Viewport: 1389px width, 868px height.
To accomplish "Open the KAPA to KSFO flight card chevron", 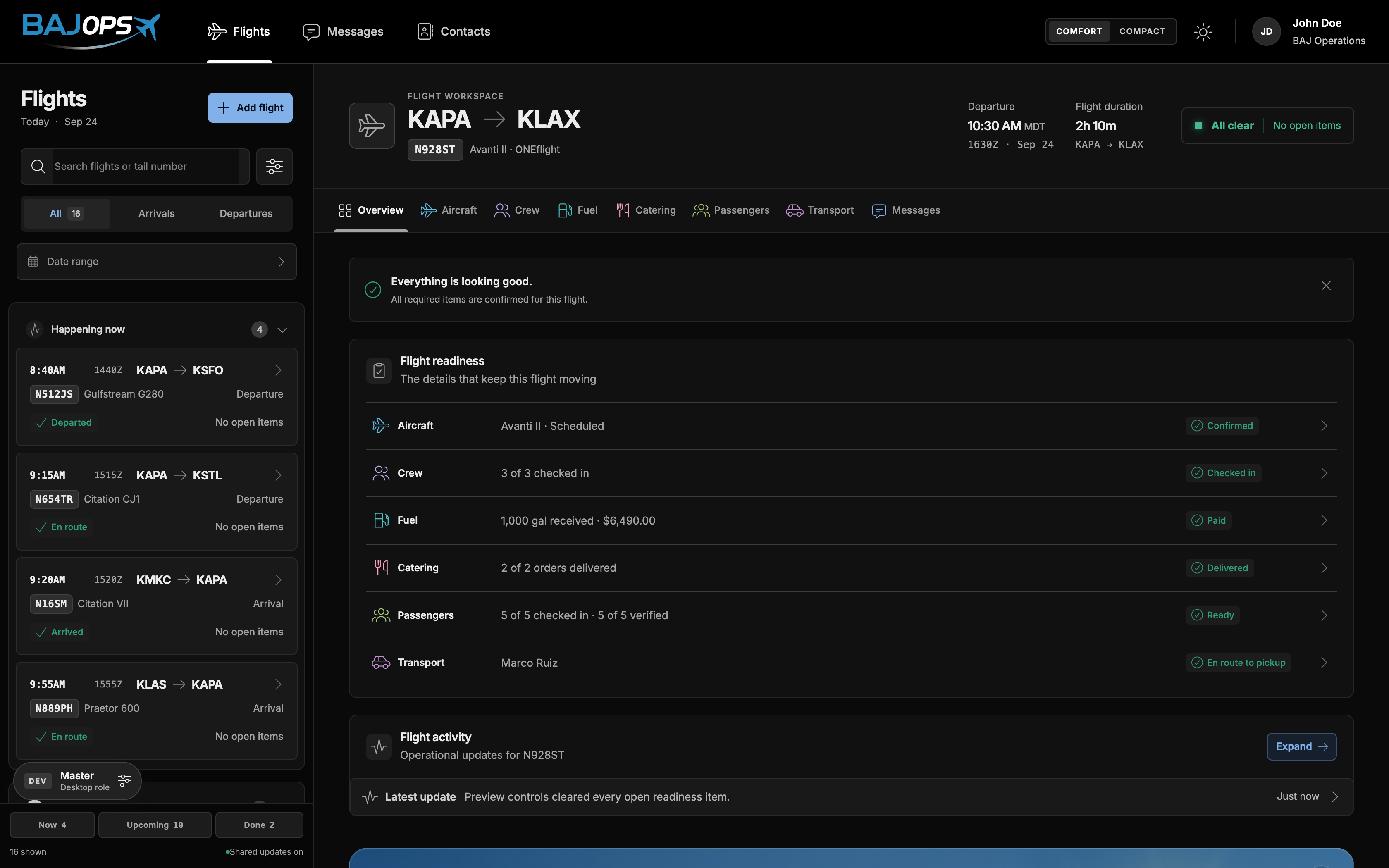I will coord(278,370).
